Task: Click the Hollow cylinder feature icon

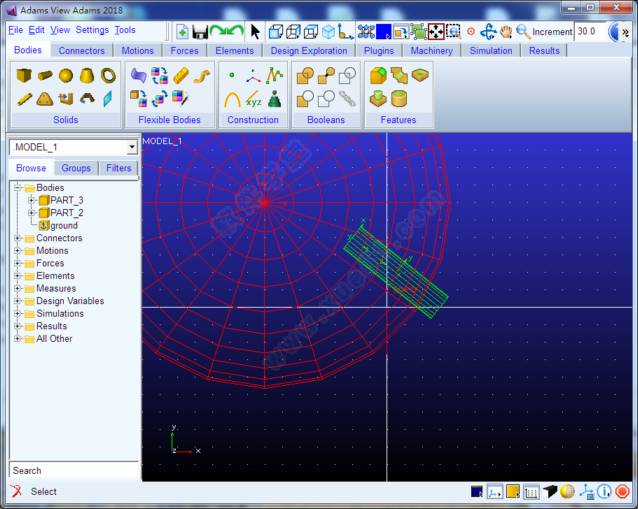Action: click(x=399, y=99)
